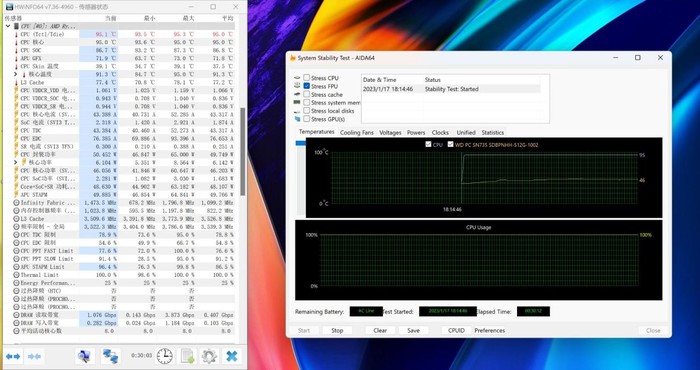The width and height of the screenshot is (700, 370).
Task: Click AIDA64 flame icon in title bar
Action: coord(293,58)
